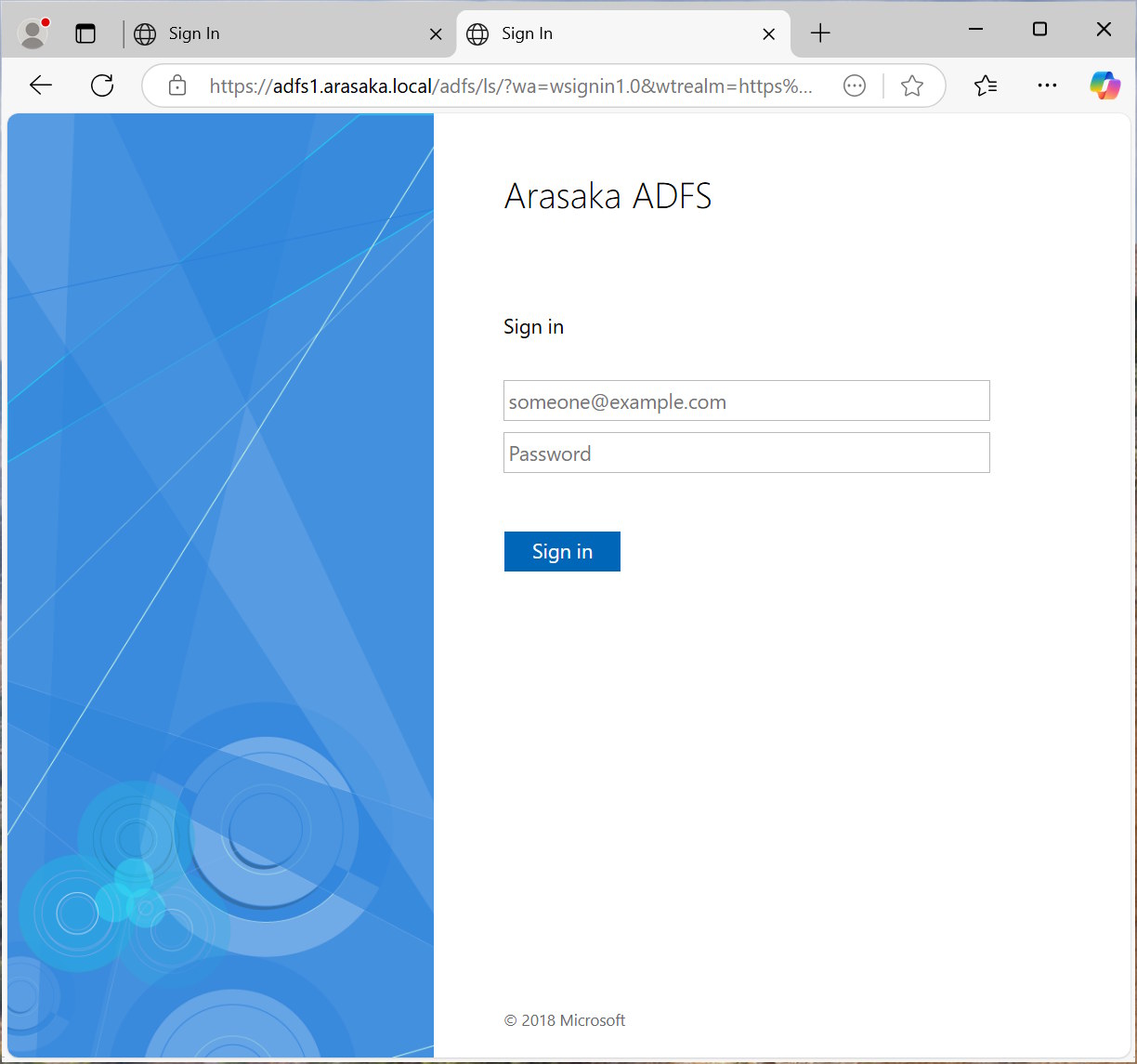Click the circled ellipsis icon in address bar
Image resolution: width=1137 pixels, height=1064 pixels.
[854, 86]
